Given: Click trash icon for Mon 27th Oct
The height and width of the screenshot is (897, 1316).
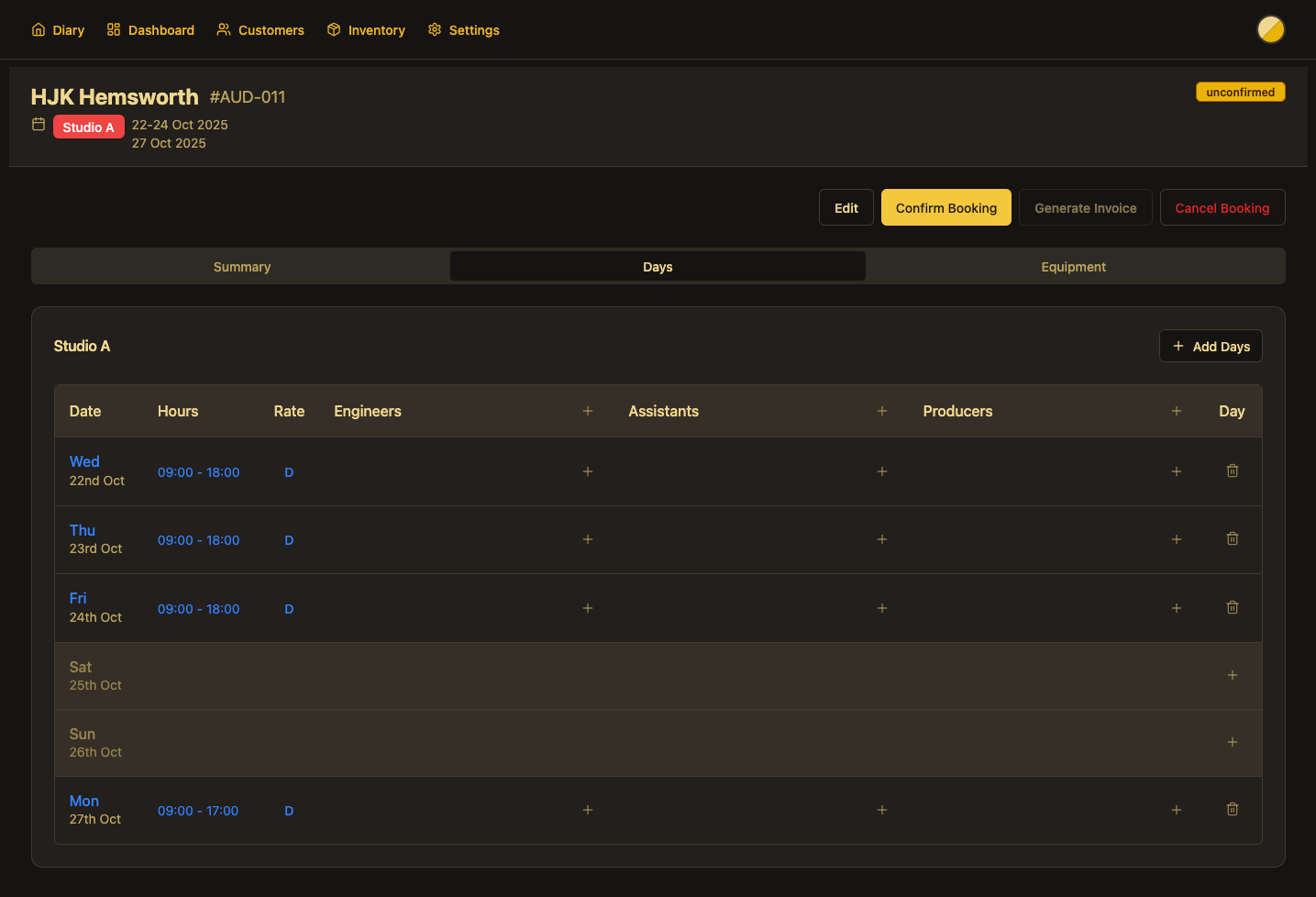Looking at the screenshot, I should pos(1232,810).
